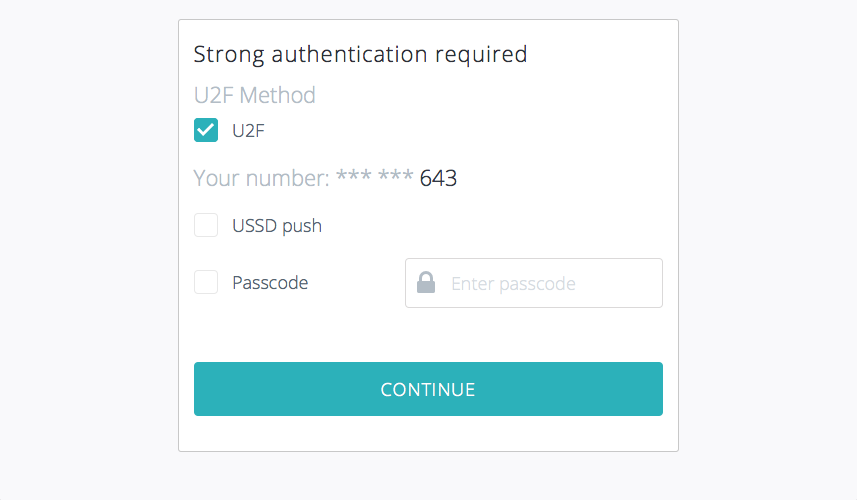Screen dimensions: 857x500
Task: Click the "Strong authentication required" heading
Action: pos(360,54)
